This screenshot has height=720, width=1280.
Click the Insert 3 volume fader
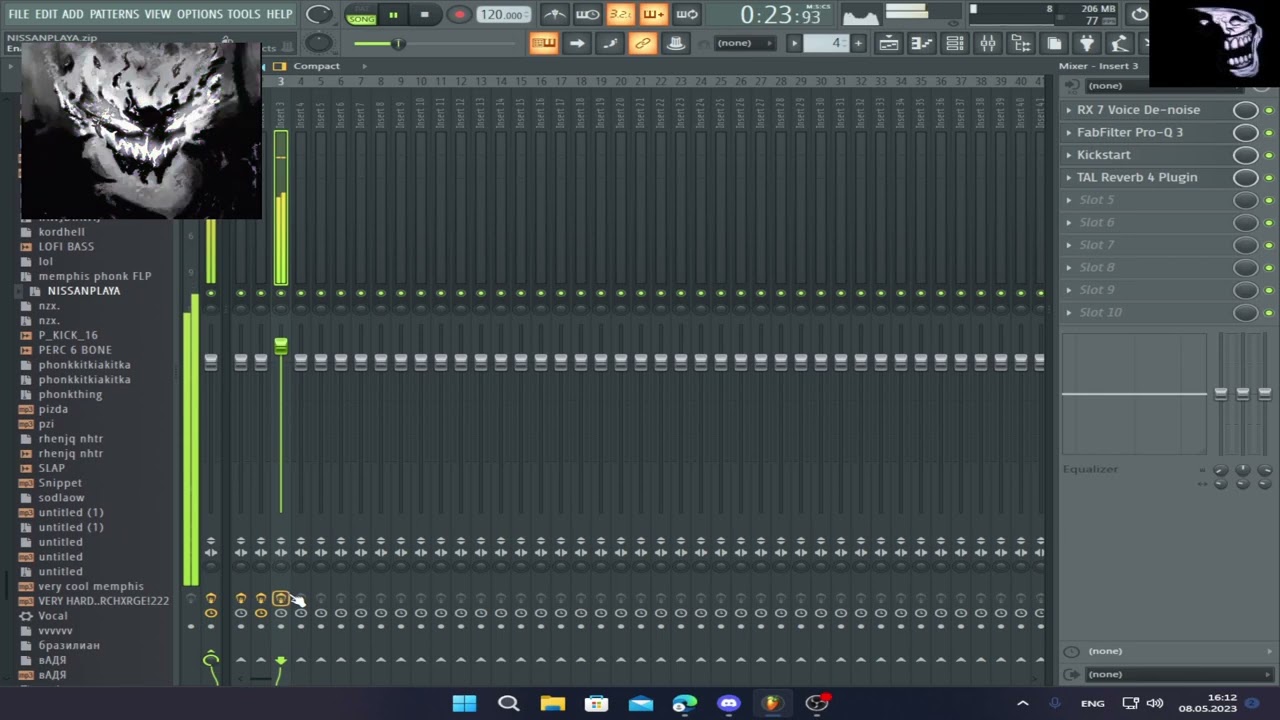281,346
